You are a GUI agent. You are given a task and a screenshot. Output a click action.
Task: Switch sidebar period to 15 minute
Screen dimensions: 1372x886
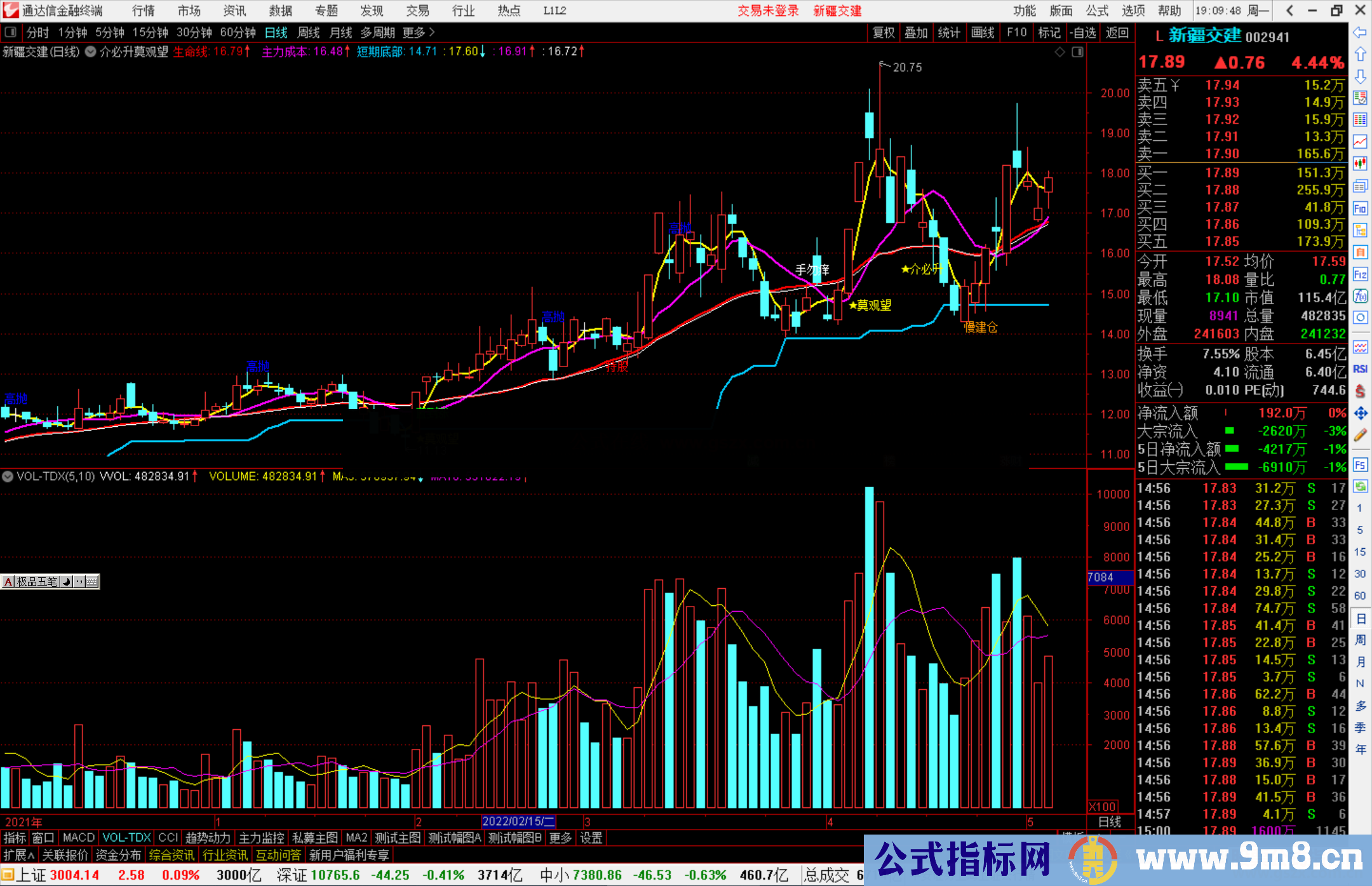[x=1360, y=552]
